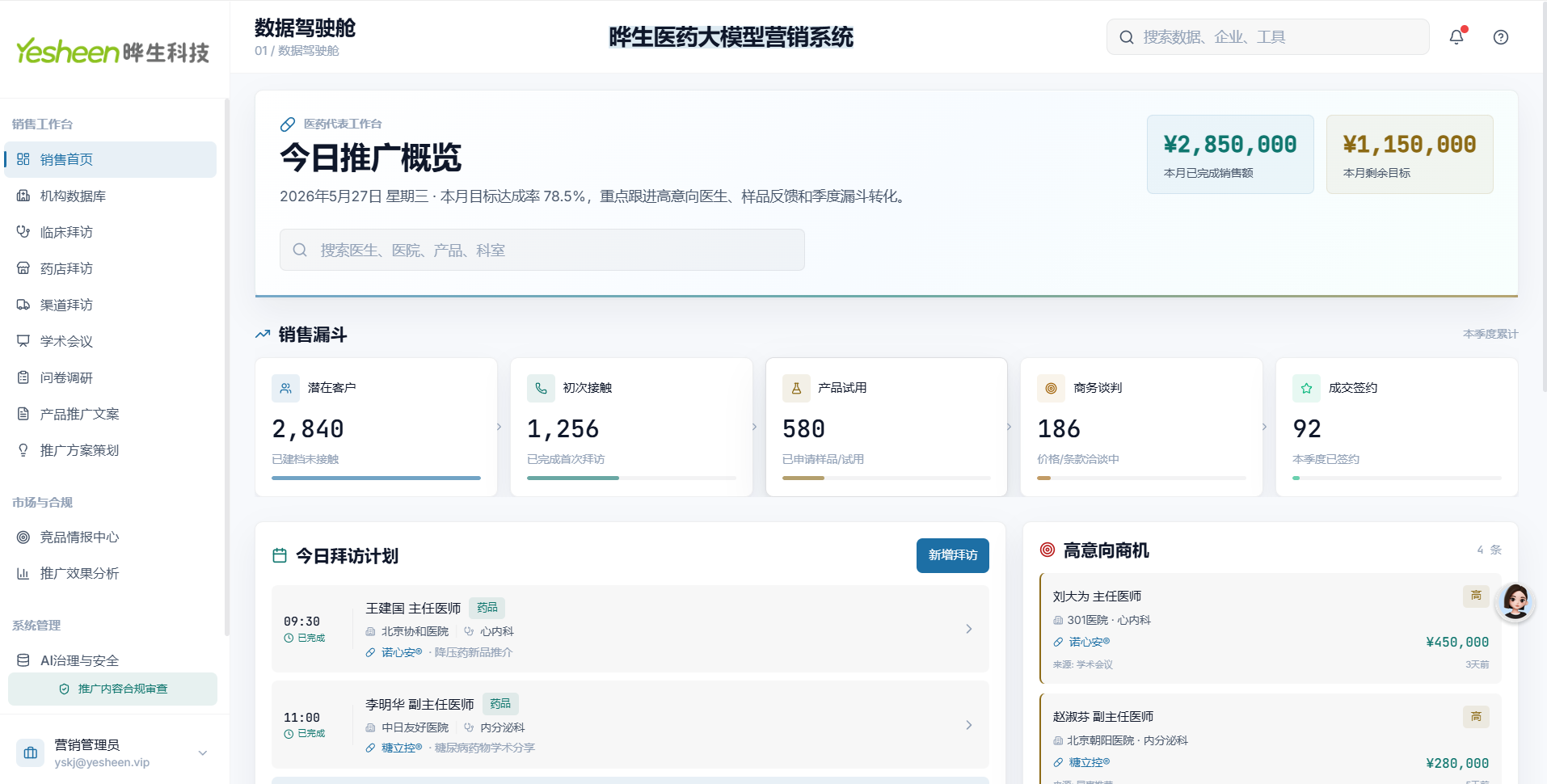Click 糖立控® link in 赵淑芬 card

1089,762
